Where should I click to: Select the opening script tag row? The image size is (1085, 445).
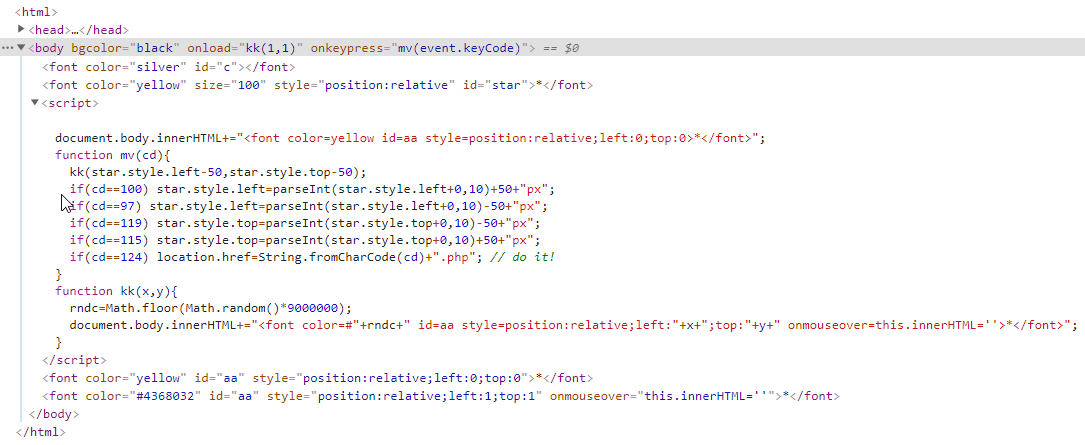(70, 103)
